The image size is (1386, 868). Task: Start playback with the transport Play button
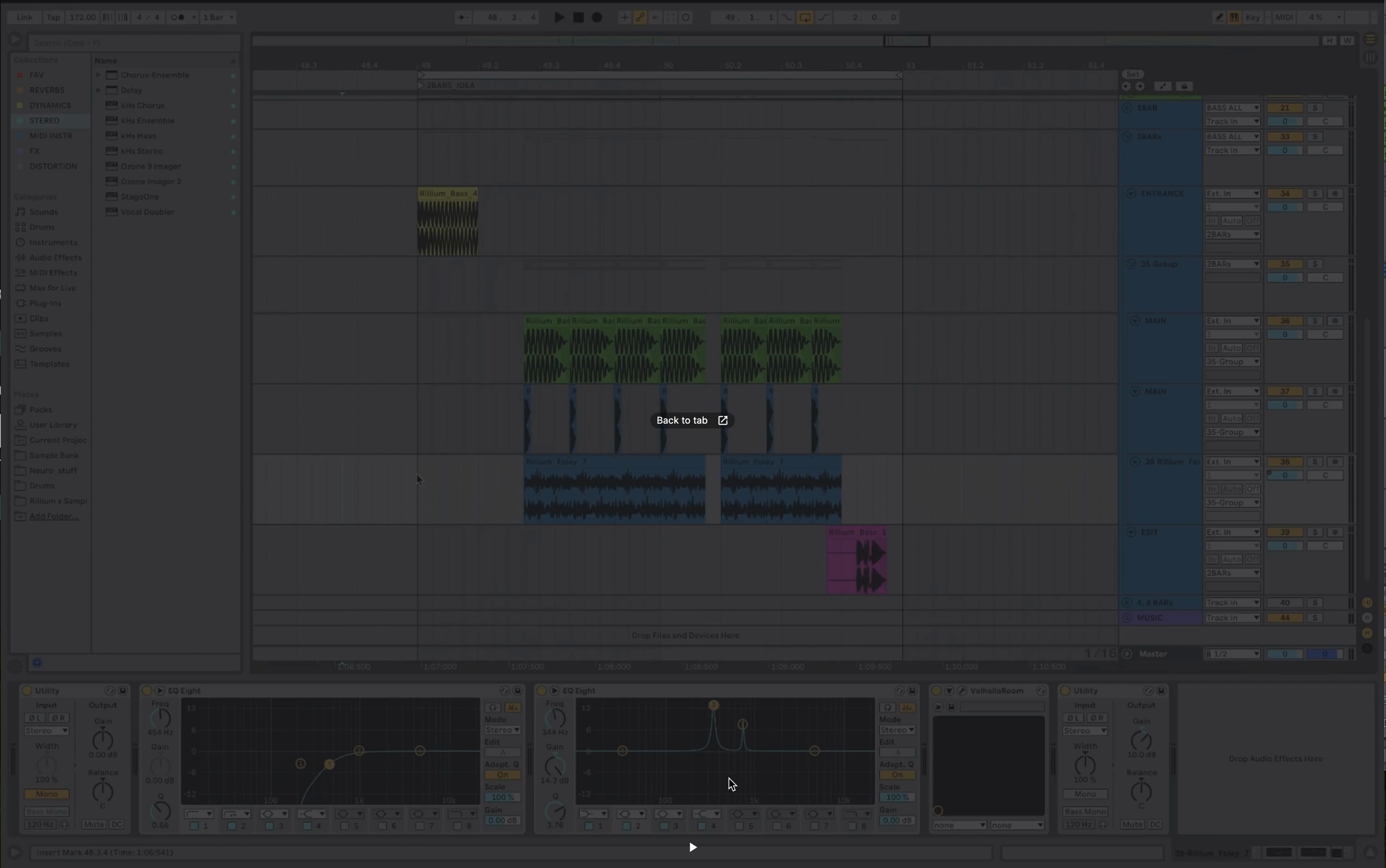tap(559, 17)
